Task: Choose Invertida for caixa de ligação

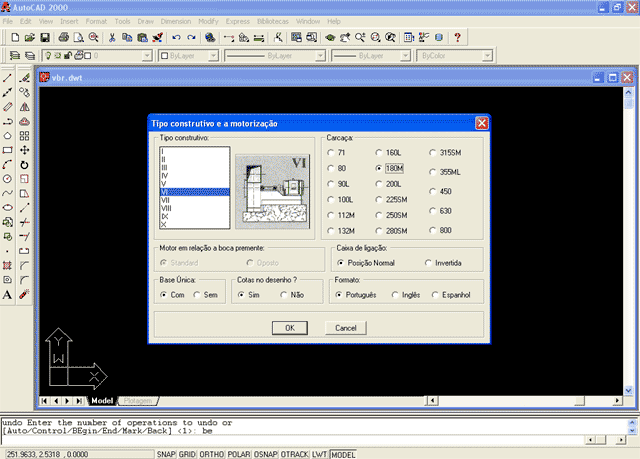Action: (x=428, y=263)
